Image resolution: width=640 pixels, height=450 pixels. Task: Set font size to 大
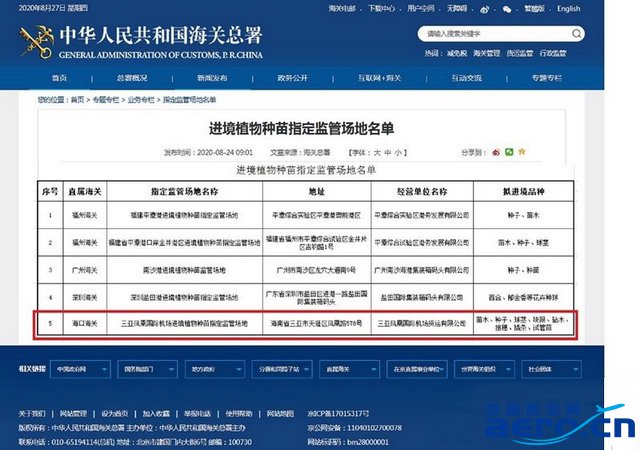click(377, 153)
